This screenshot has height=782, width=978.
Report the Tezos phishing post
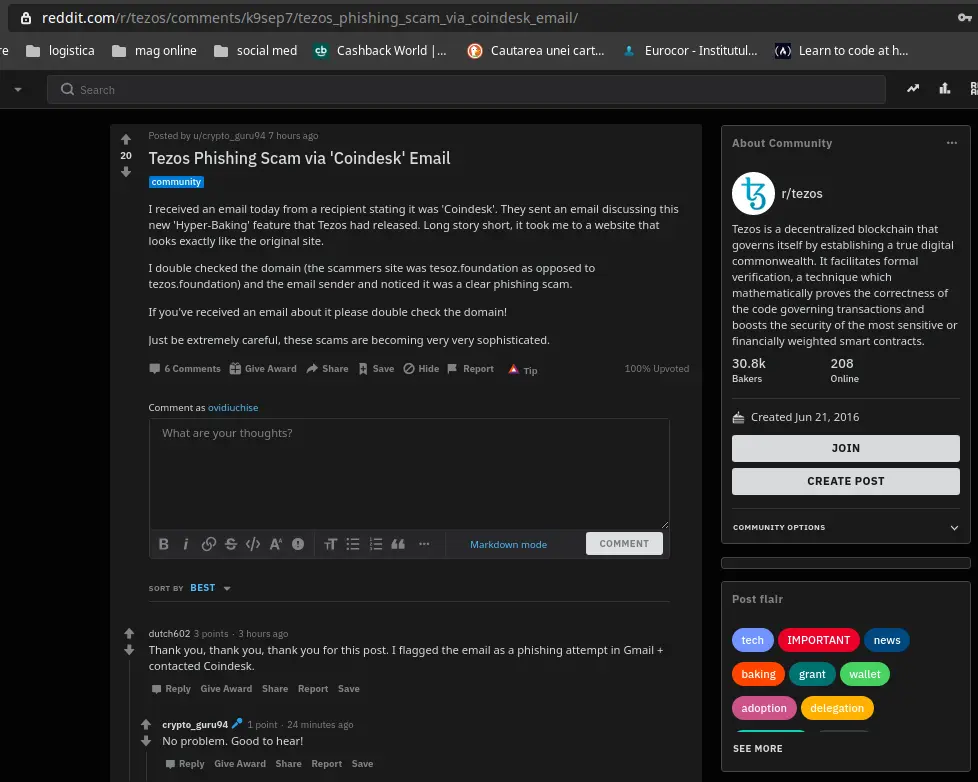pos(470,369)
